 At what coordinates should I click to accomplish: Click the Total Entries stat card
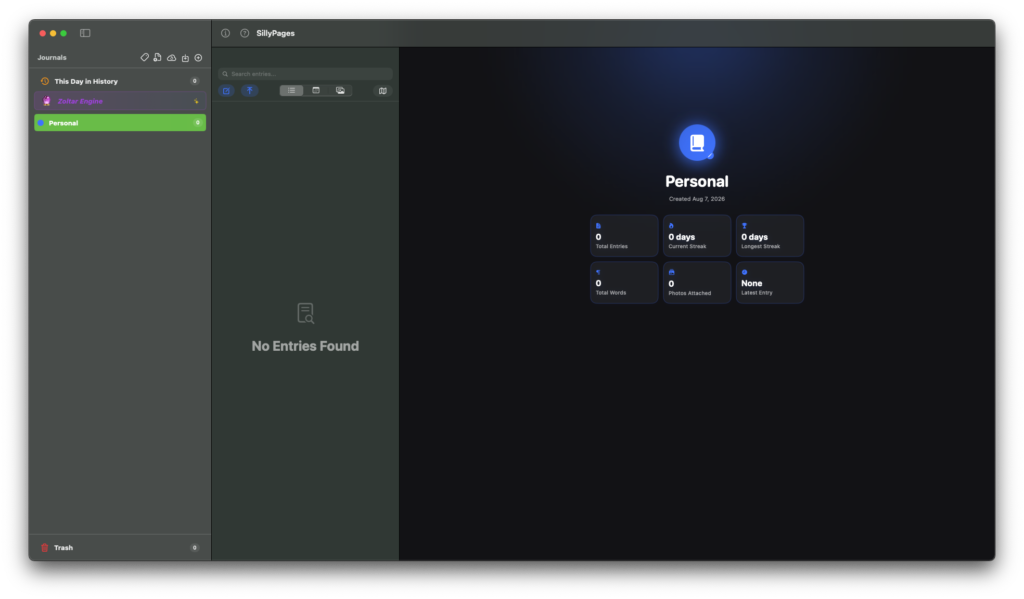click(x=624, y=236)
